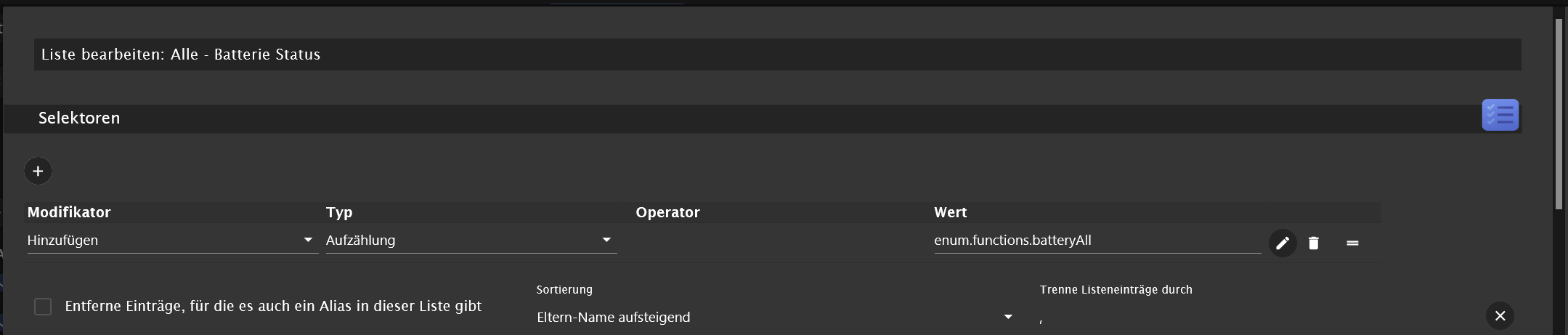Enable the remove alias entries checkbox
Image resolution: width=1568 pixels, height=335 pixels.
[43, 307]
